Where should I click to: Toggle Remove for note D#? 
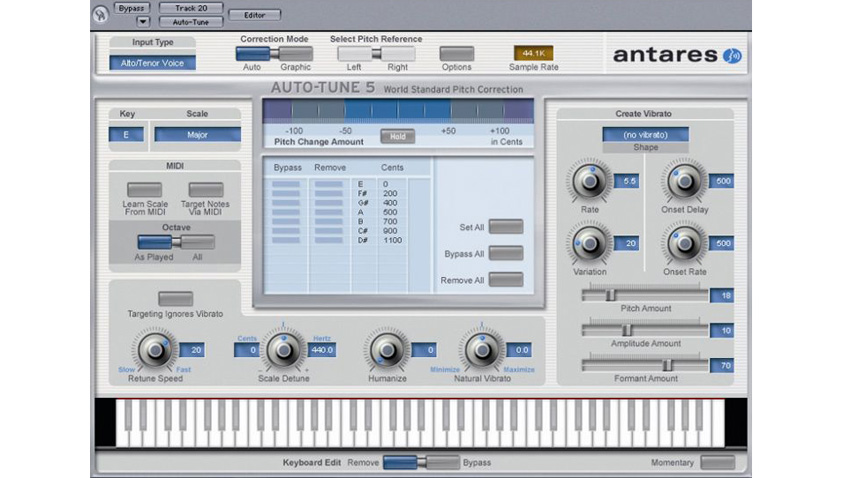point(329,240)
